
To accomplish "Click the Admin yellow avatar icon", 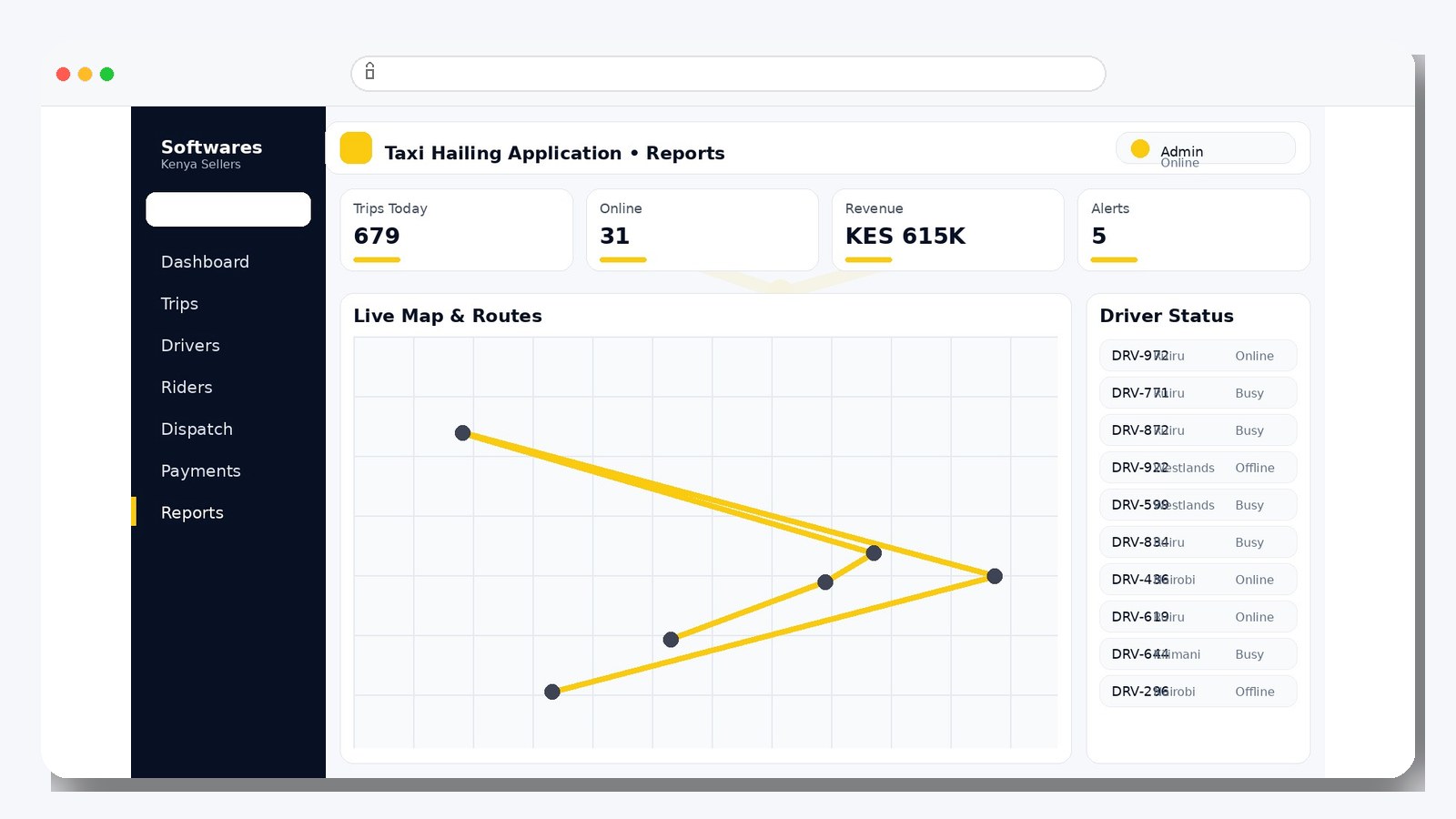I will 1139,148.
